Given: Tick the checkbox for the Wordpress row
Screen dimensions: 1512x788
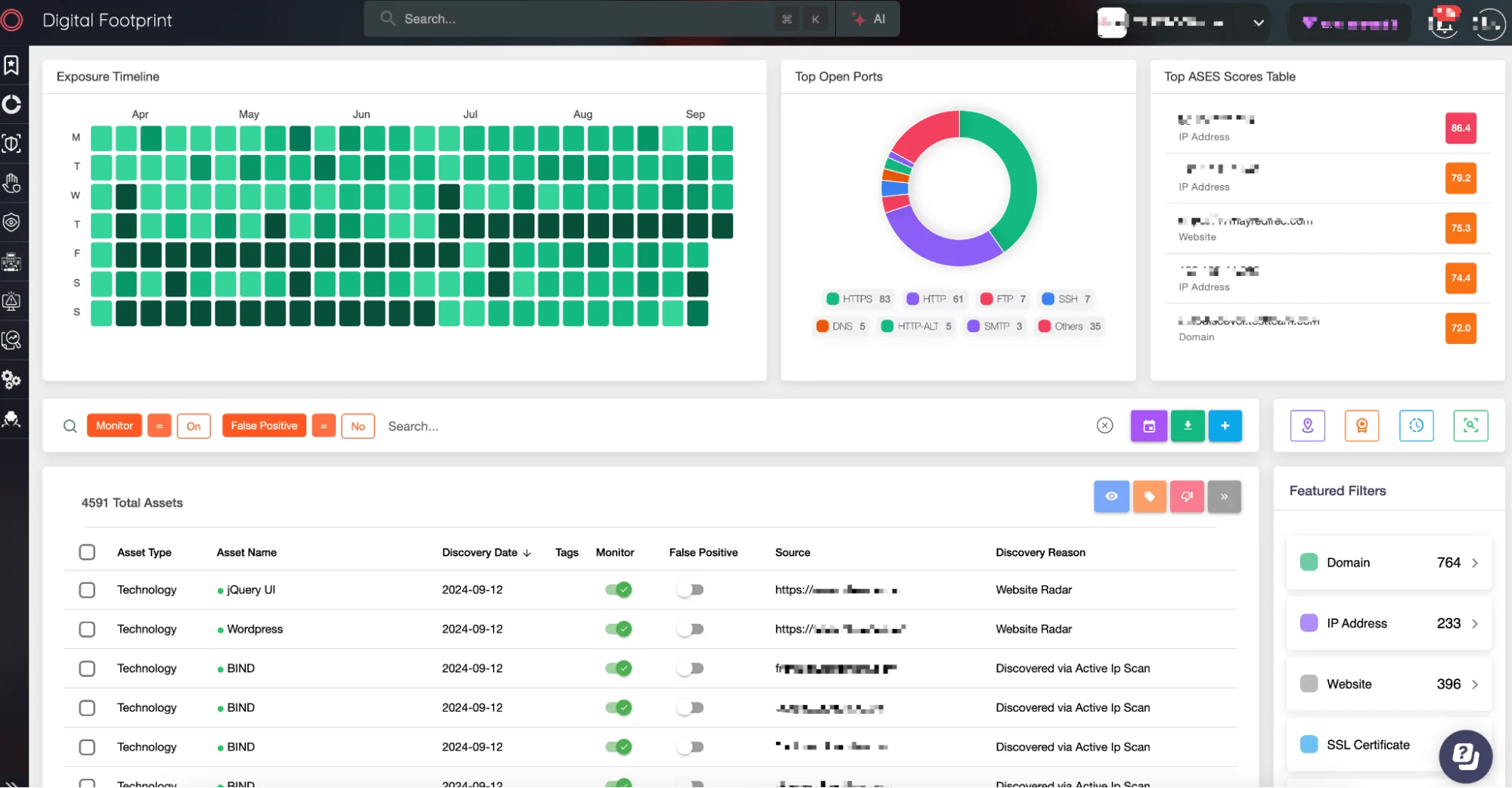Looking at the screenshot, I should pyautogui.click(x=87, y=629).
